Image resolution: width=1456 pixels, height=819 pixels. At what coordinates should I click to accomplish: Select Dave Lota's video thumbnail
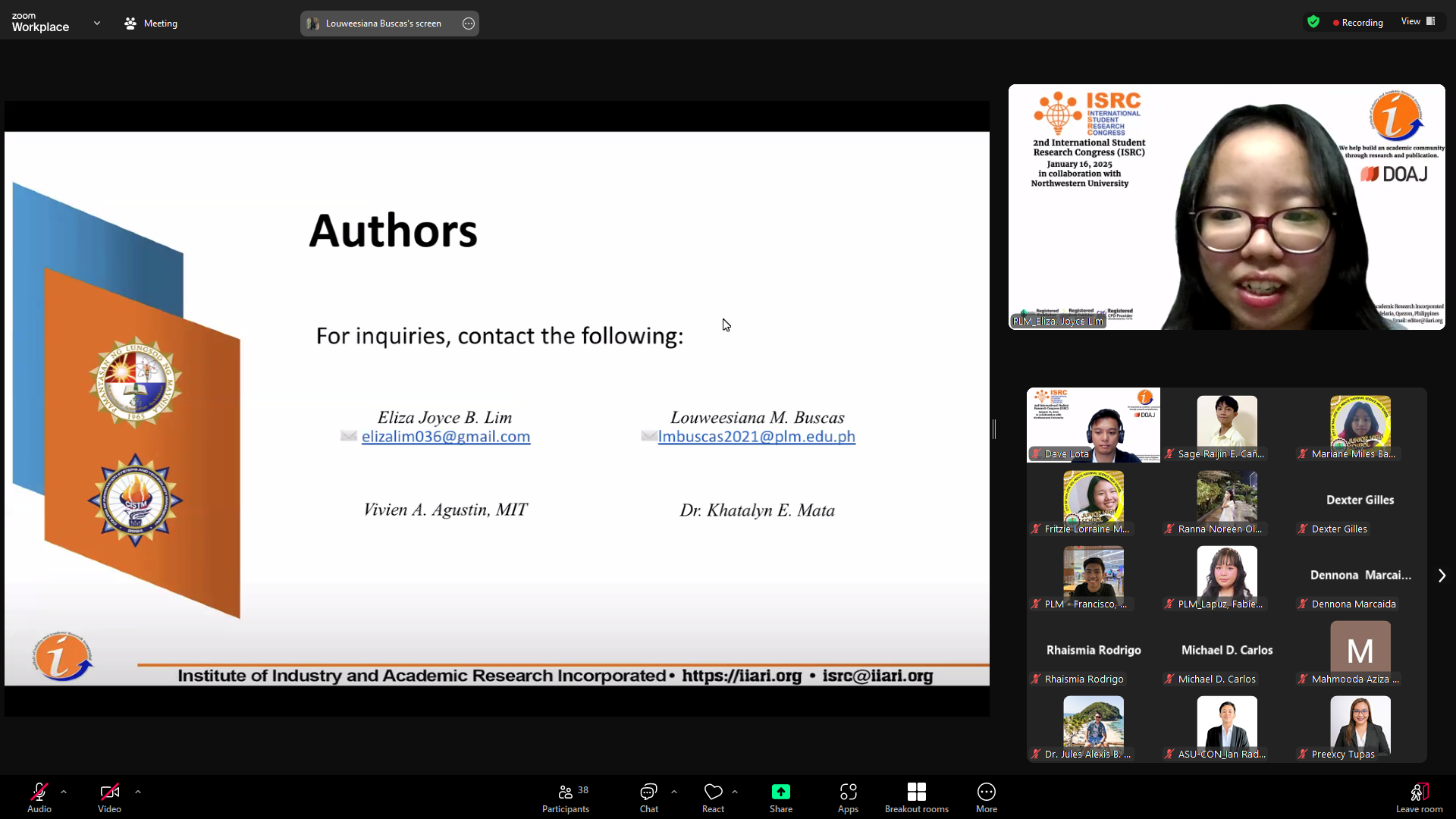[1093, 425]
